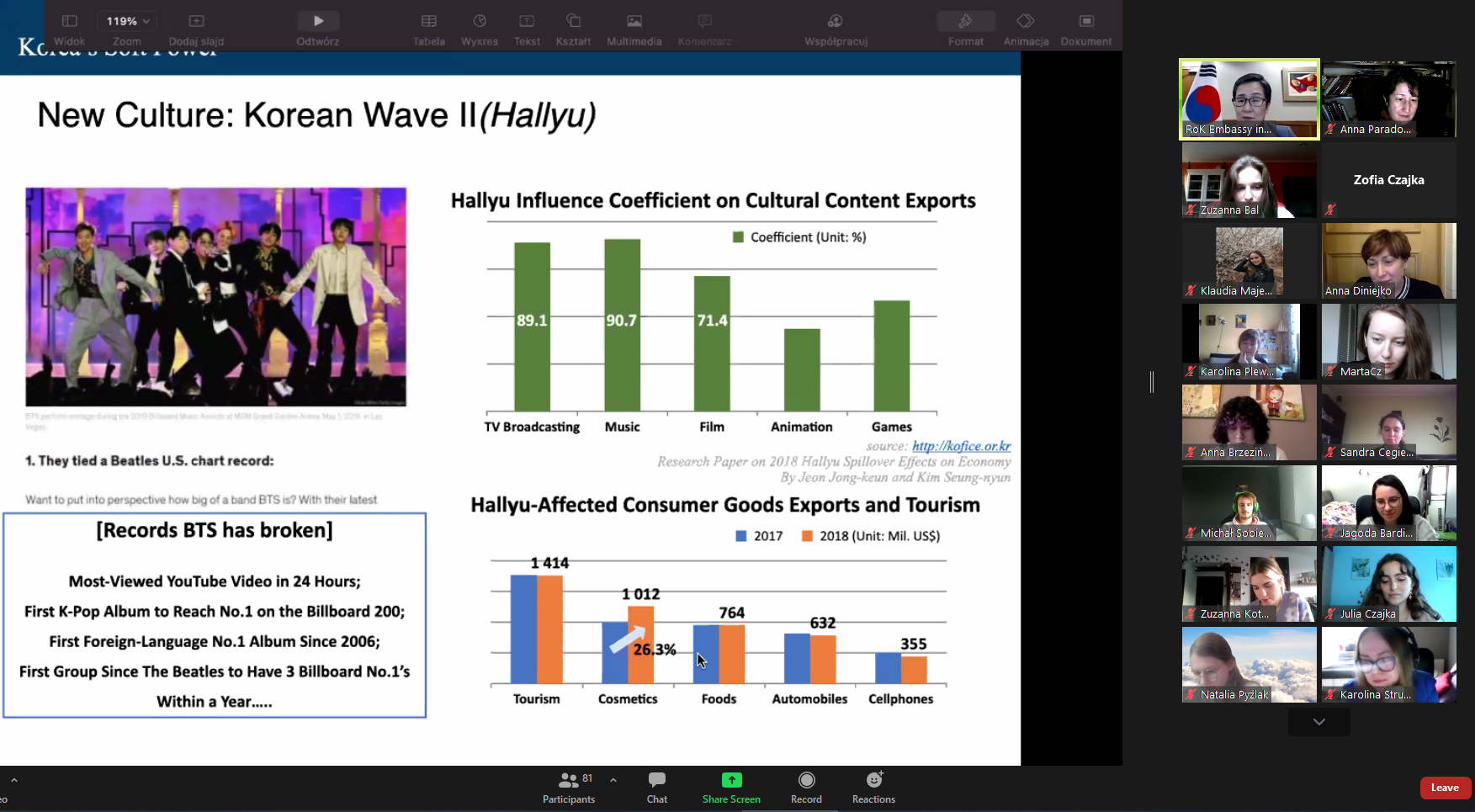Show more participants with down chevron

pos(1318,722)
